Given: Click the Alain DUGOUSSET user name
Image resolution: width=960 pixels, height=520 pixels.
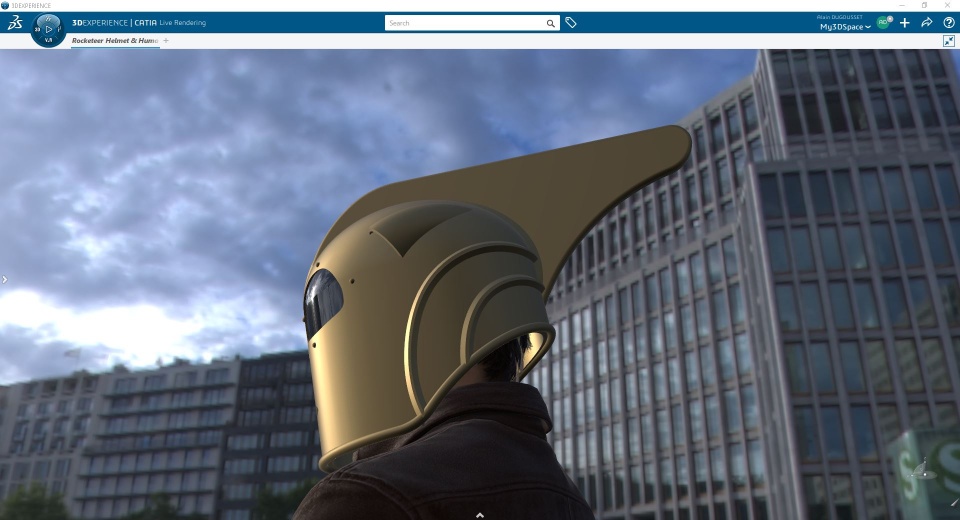Looking at the screenshot, I should click(x=841, y=18).
